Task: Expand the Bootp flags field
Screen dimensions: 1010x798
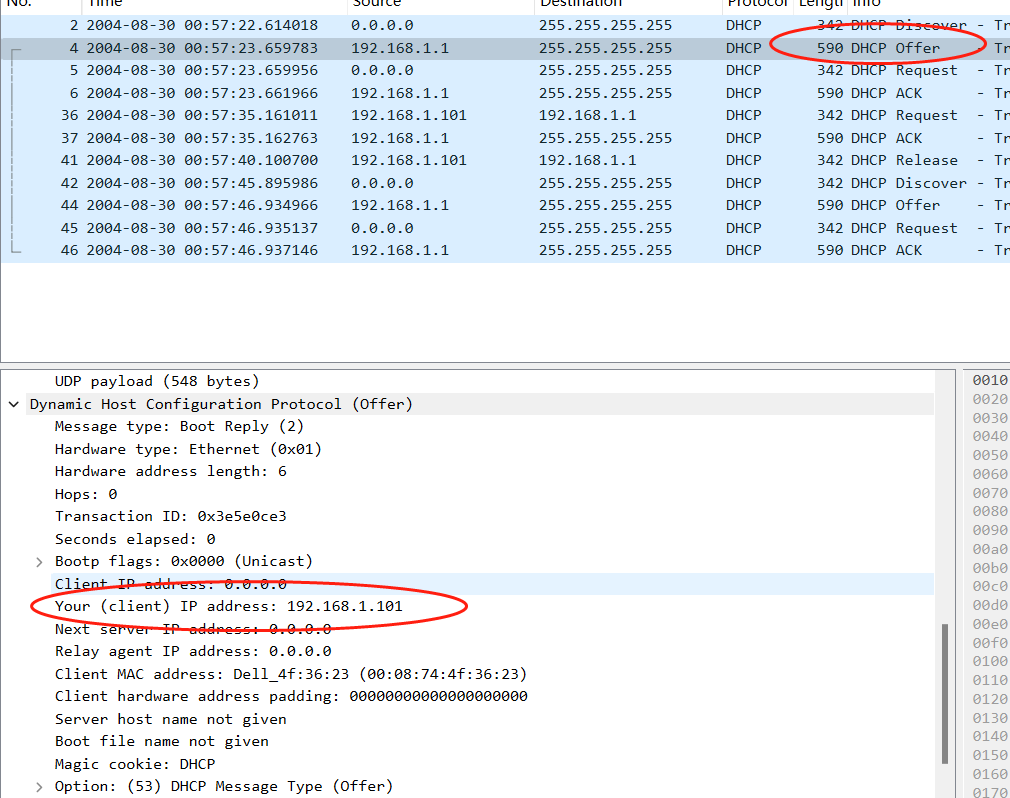Action: pyautogui.click(x=39, y=561)
